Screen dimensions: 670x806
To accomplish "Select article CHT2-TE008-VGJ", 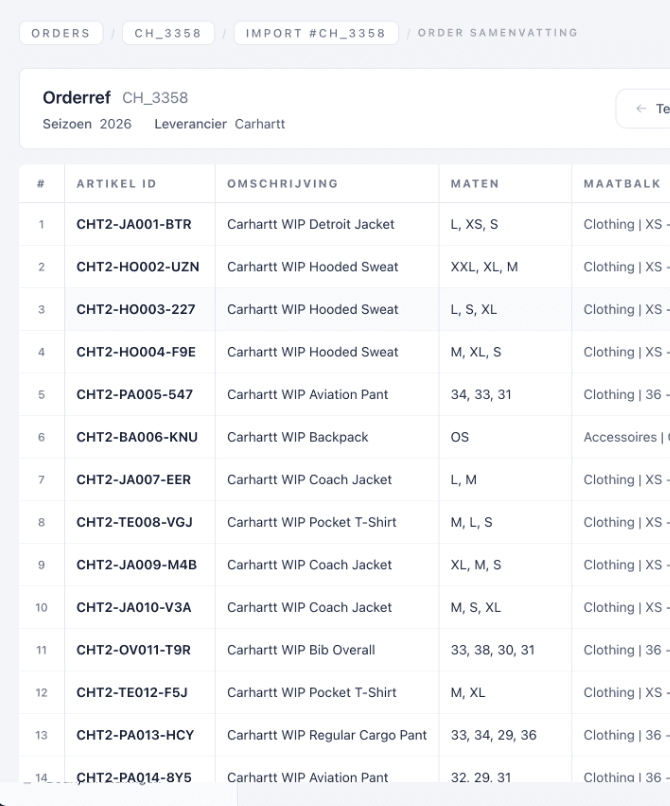I will click(x=135, y=522).
